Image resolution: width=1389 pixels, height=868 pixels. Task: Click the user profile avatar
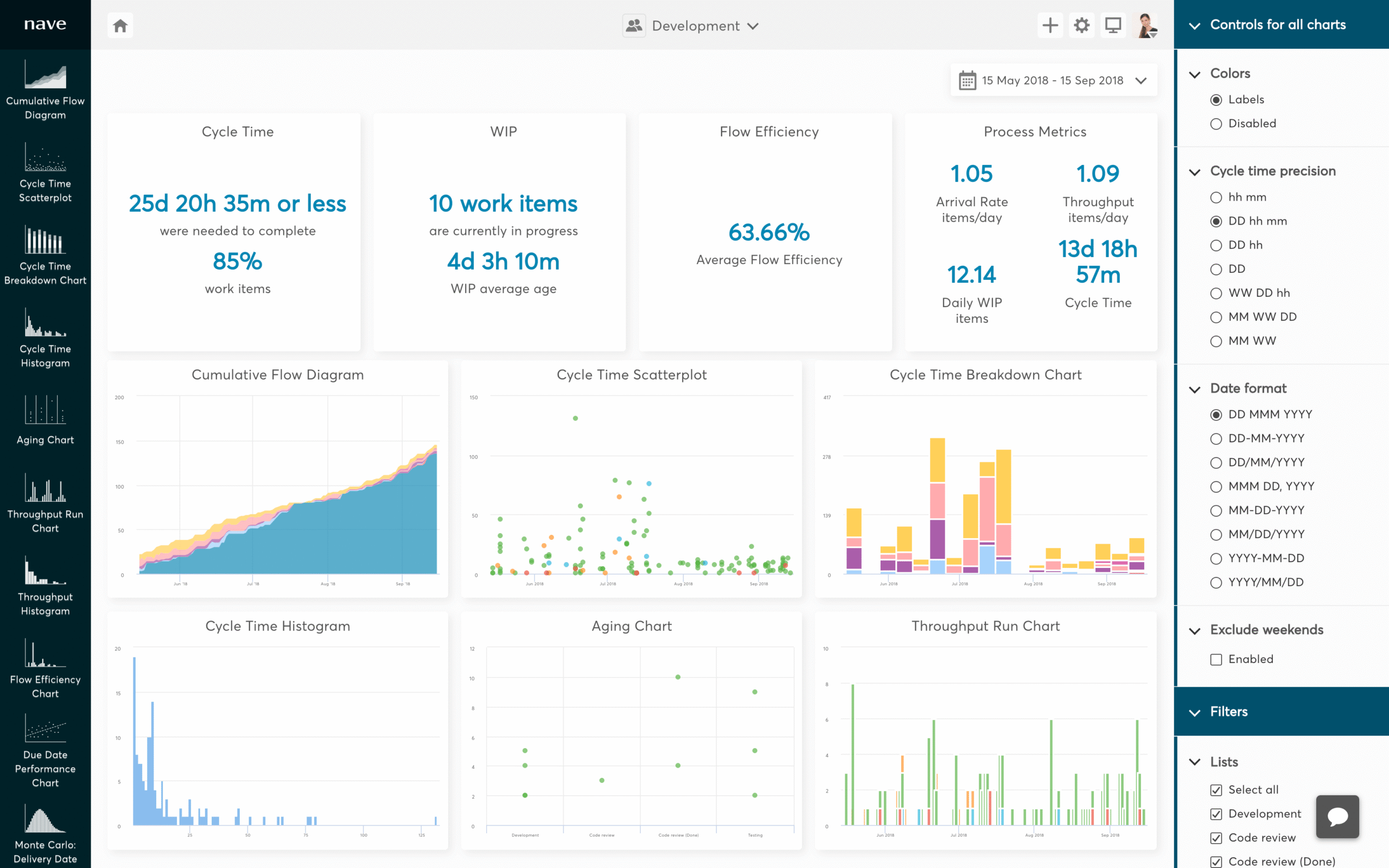click(1146, 26)
